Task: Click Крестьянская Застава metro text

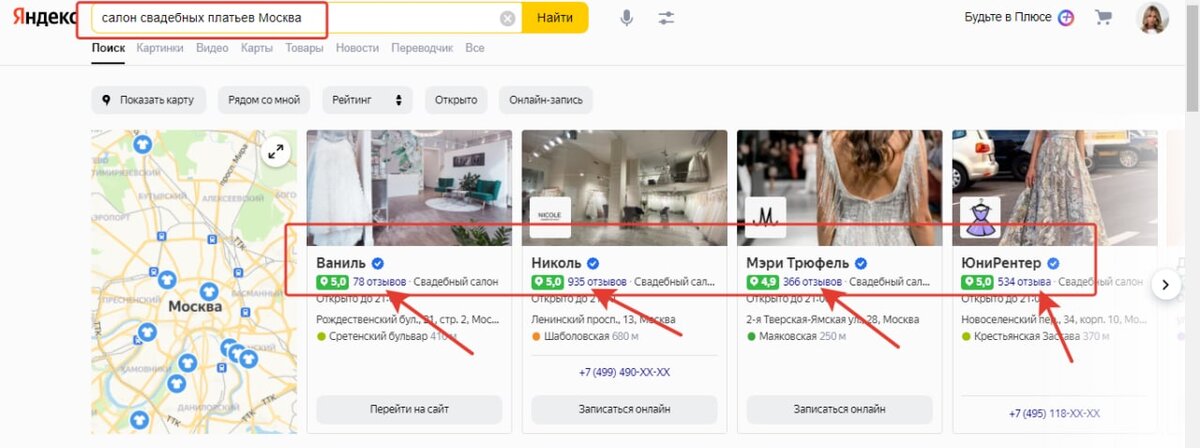Action: [x=1027, y=337]
